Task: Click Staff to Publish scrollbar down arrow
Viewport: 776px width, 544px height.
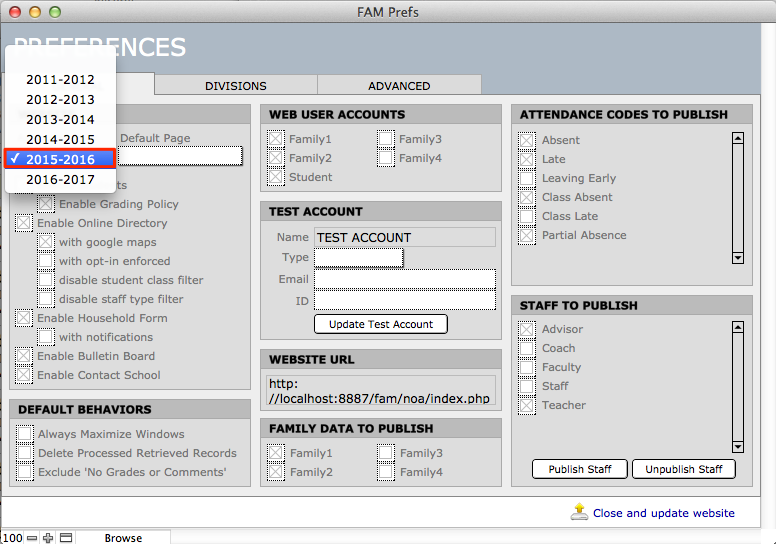Action: [738, 446]
